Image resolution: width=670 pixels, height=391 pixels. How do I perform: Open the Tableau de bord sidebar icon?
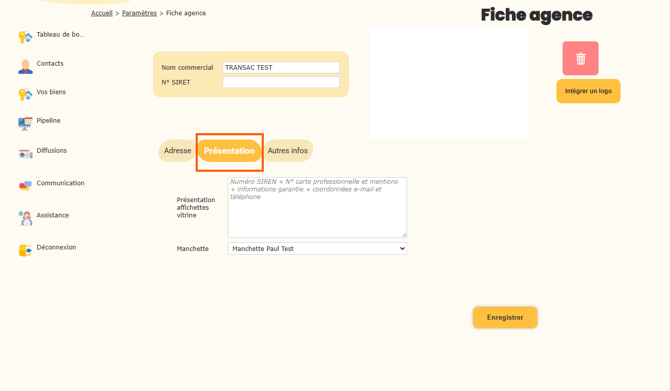point(25,37)
